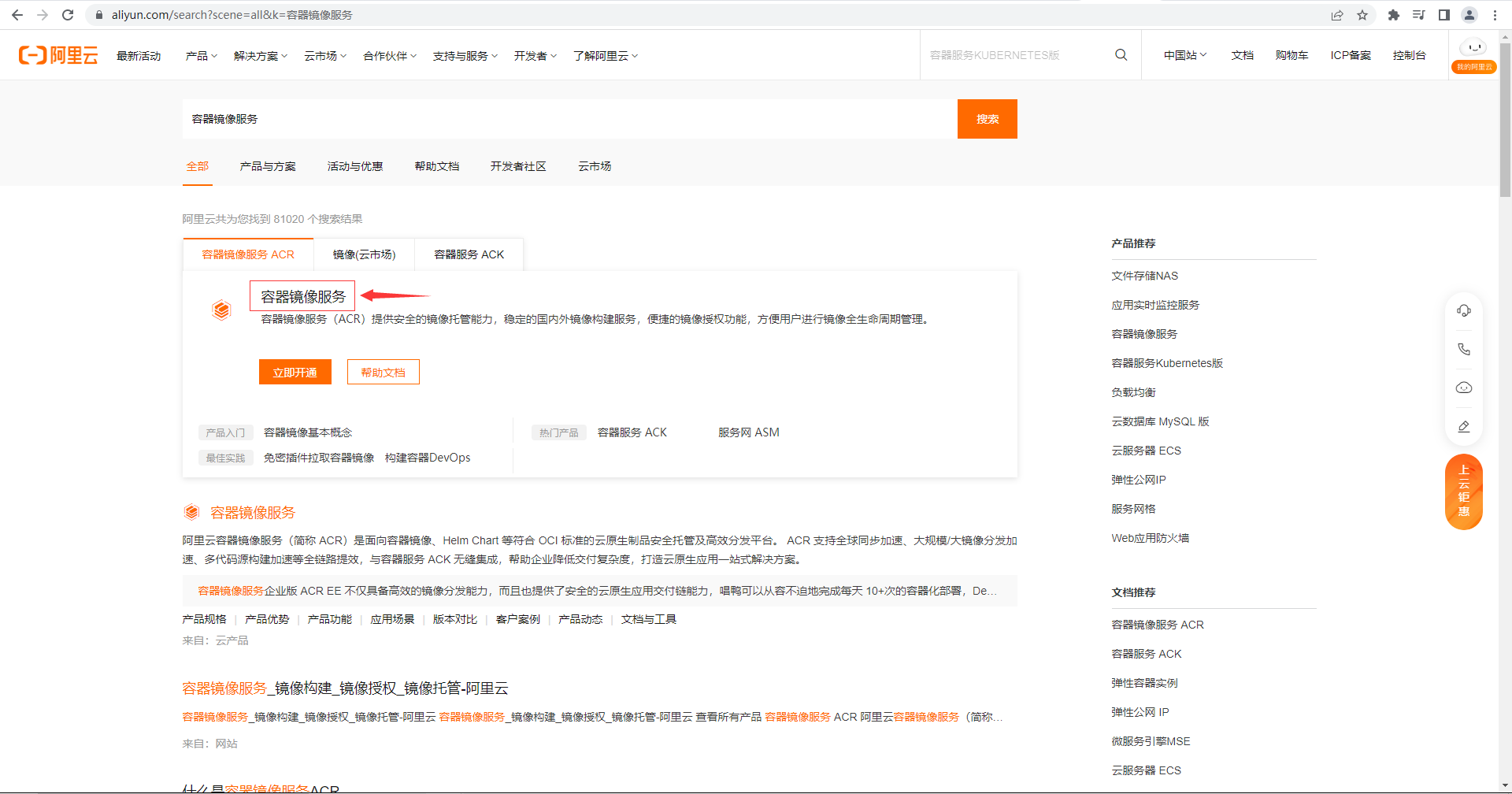Click the browser address bar URL
The width and height of the screenshot is (1512, 794).
tap(232, 15)
